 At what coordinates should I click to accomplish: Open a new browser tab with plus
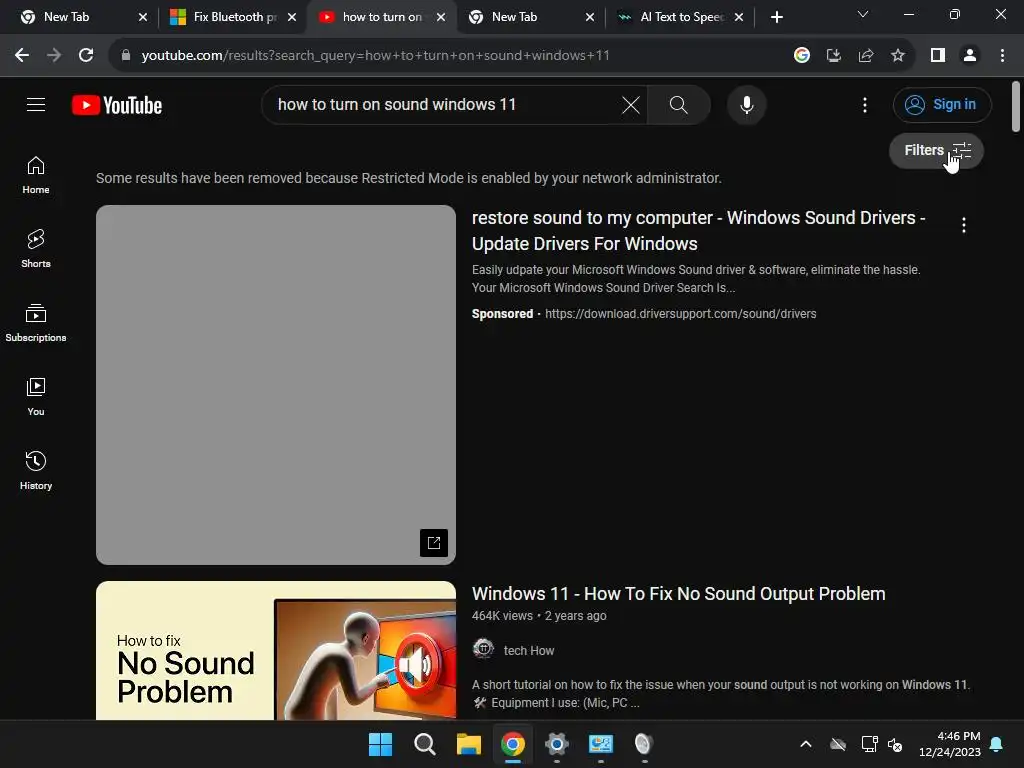[776, 17]
